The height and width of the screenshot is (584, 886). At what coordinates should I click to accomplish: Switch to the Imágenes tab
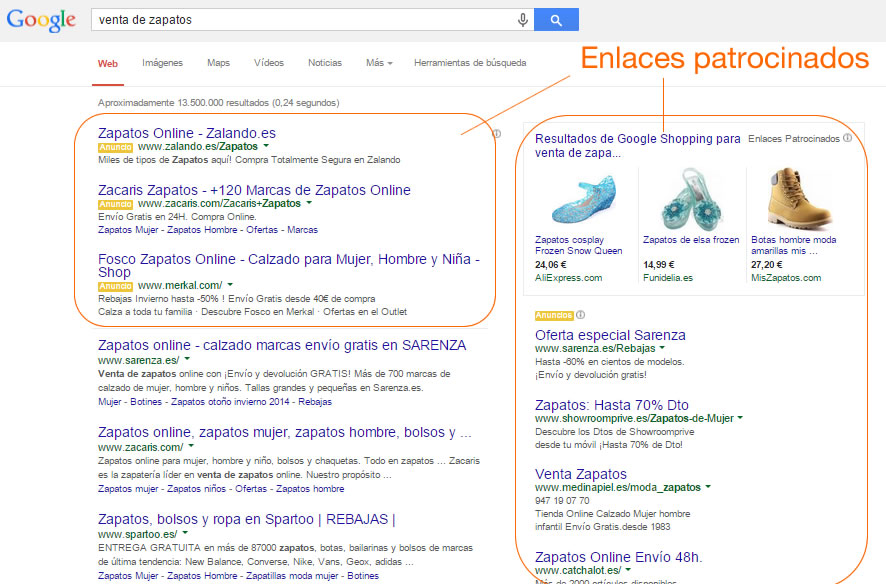coord(163,63)
